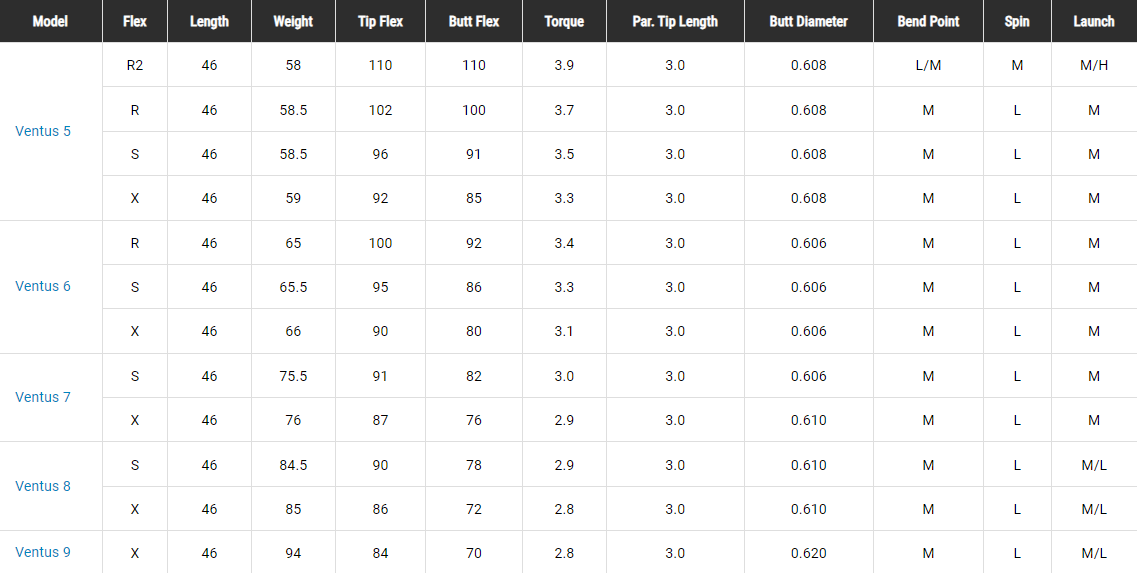Click the Model column header
This screenshot has width=1137, height=573.
point(50,21)
